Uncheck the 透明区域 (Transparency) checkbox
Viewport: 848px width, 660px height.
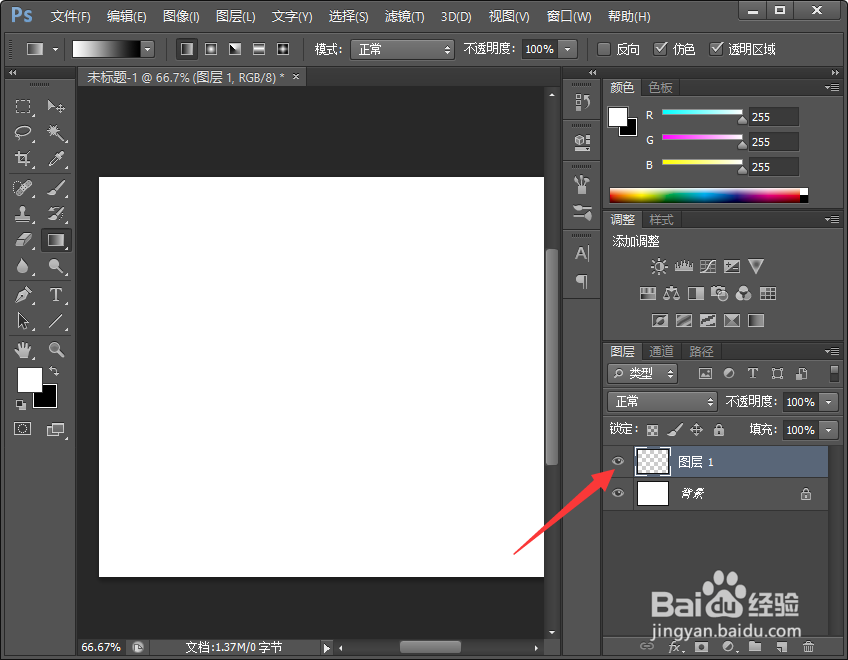716,49
